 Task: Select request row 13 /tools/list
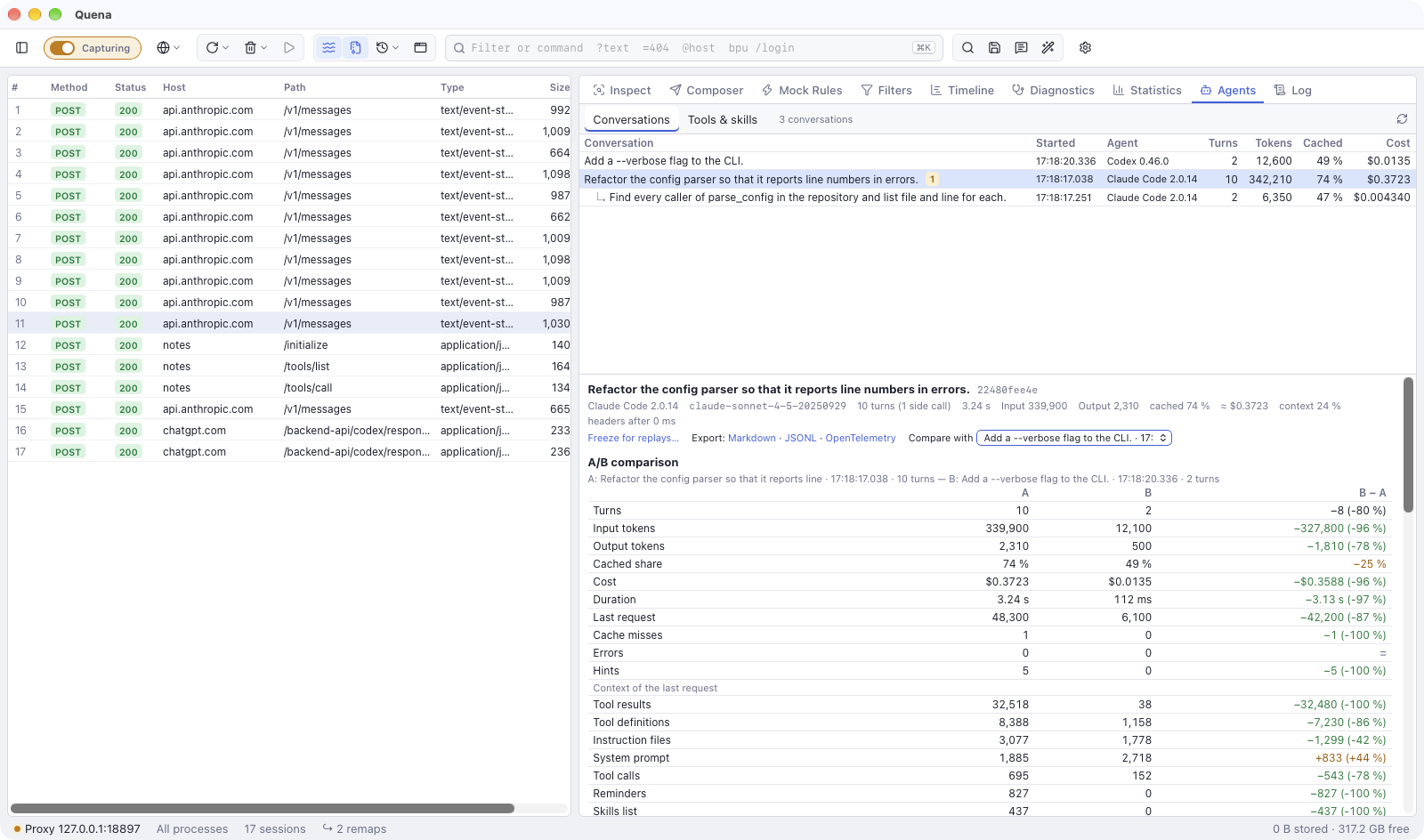[x=289, y=367]
